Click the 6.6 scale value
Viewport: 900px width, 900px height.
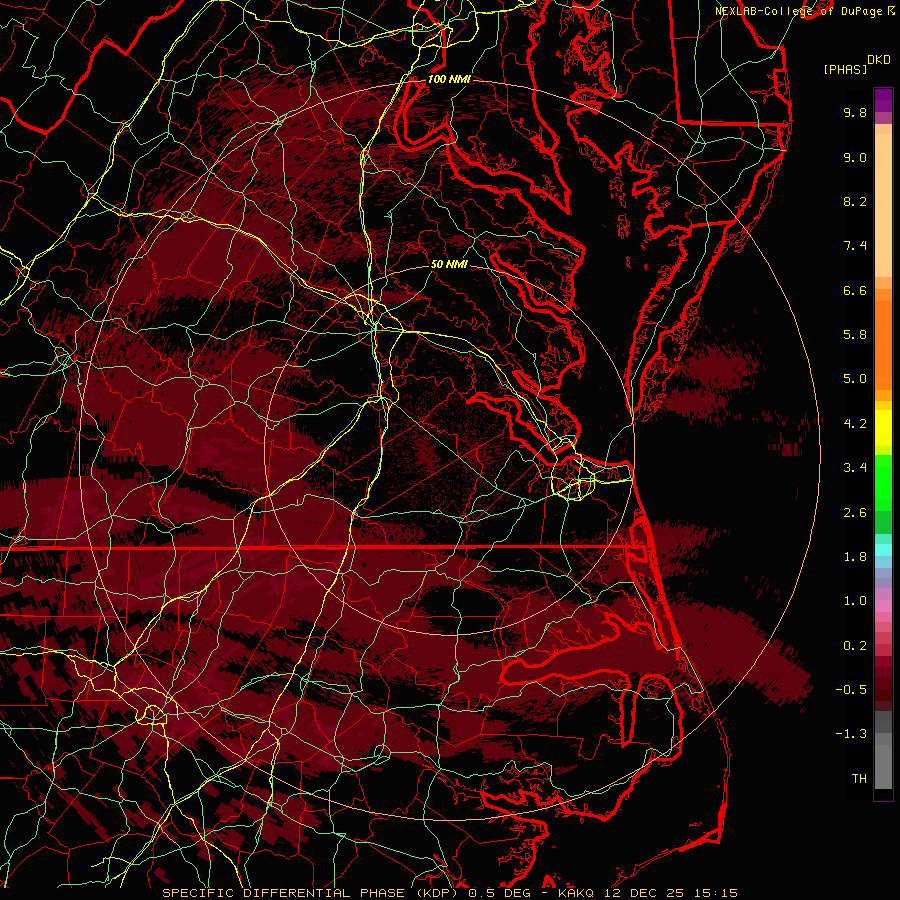[x=855, y=290]
